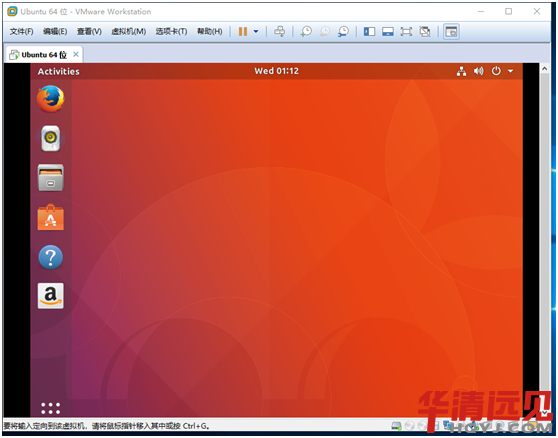This screenshot has width=558, height=438.
Task: Click the power icon in Ubuntu top bar
Action: pyautogui.click(x=496, y=71)
